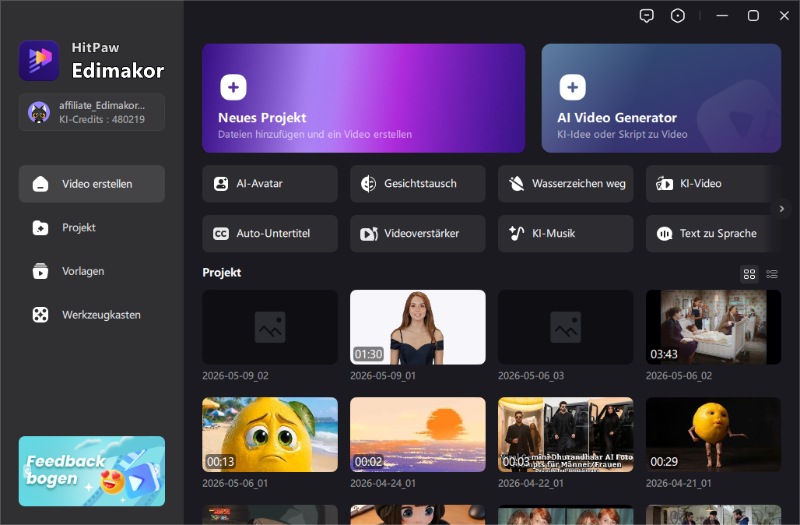Click the plus icon on Neues Projekt
800x525 pixels.
(x=233, y=87)
